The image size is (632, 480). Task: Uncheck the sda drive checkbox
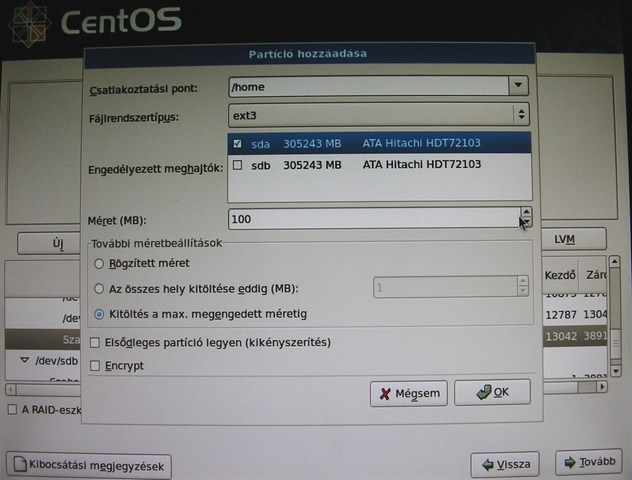coord(237,144)
